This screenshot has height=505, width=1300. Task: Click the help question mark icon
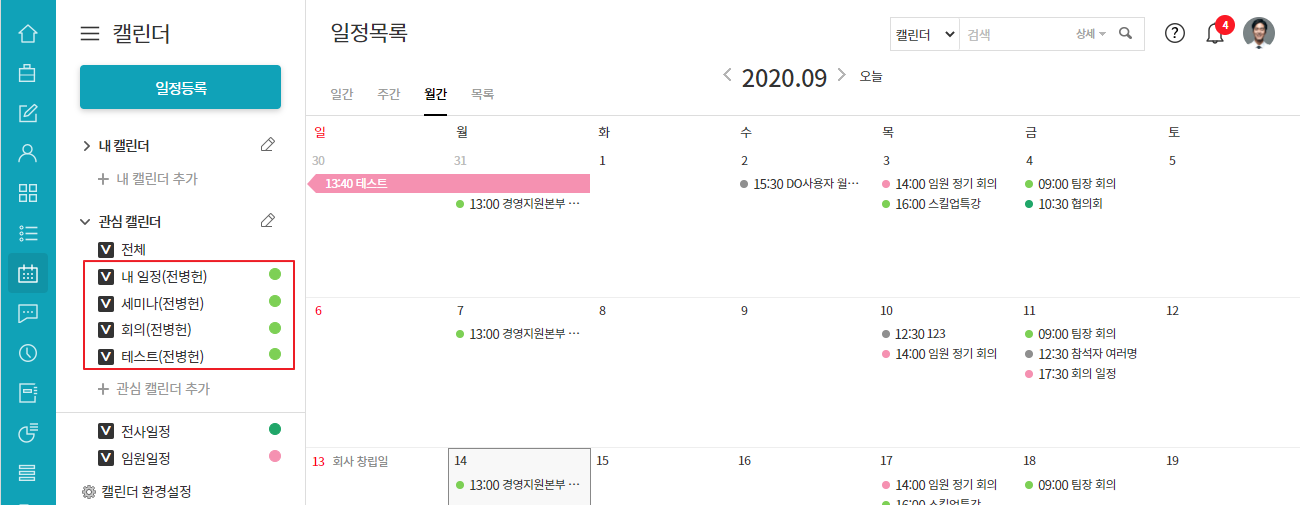click(1175, 33)
